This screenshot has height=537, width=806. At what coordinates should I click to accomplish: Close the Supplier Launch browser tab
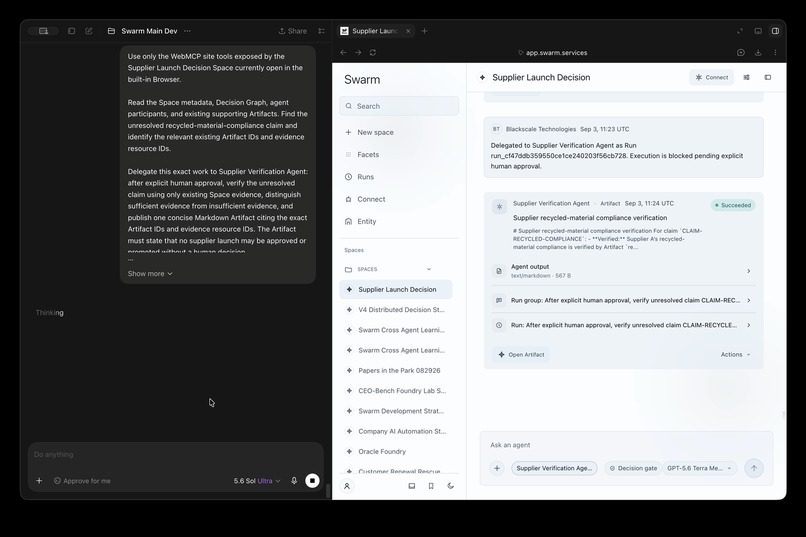[408, 31]
